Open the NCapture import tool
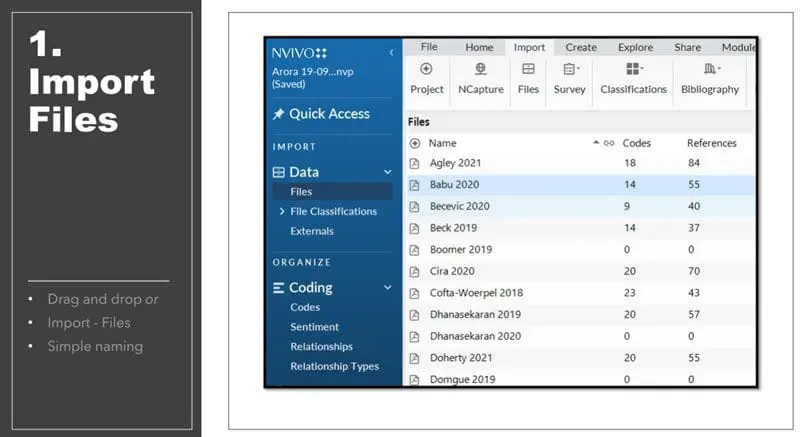 coord(480,68)
